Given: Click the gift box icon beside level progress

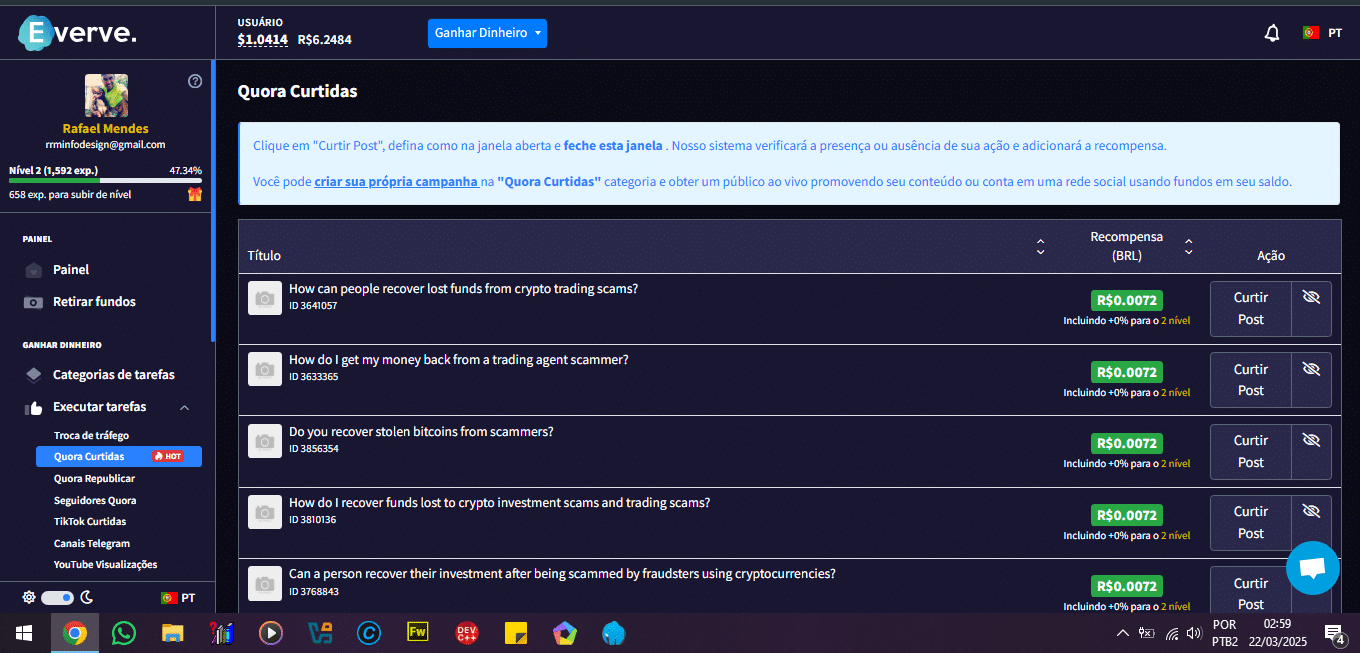Looking at the screenshot, I should pos(195,194).
